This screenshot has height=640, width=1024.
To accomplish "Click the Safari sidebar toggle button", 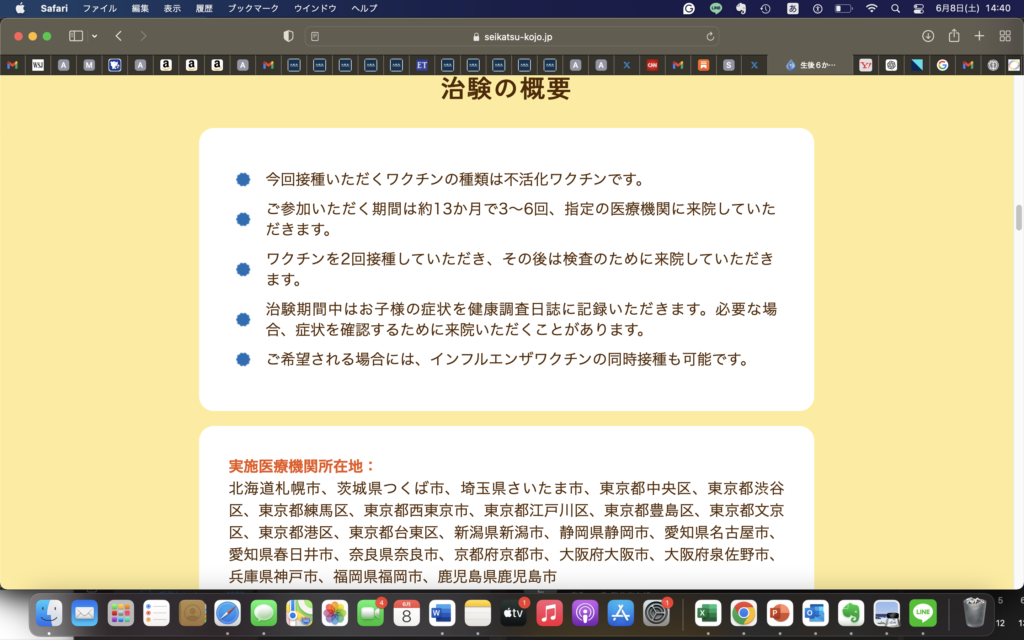I will pyautogui.click(x=76, y=36).
